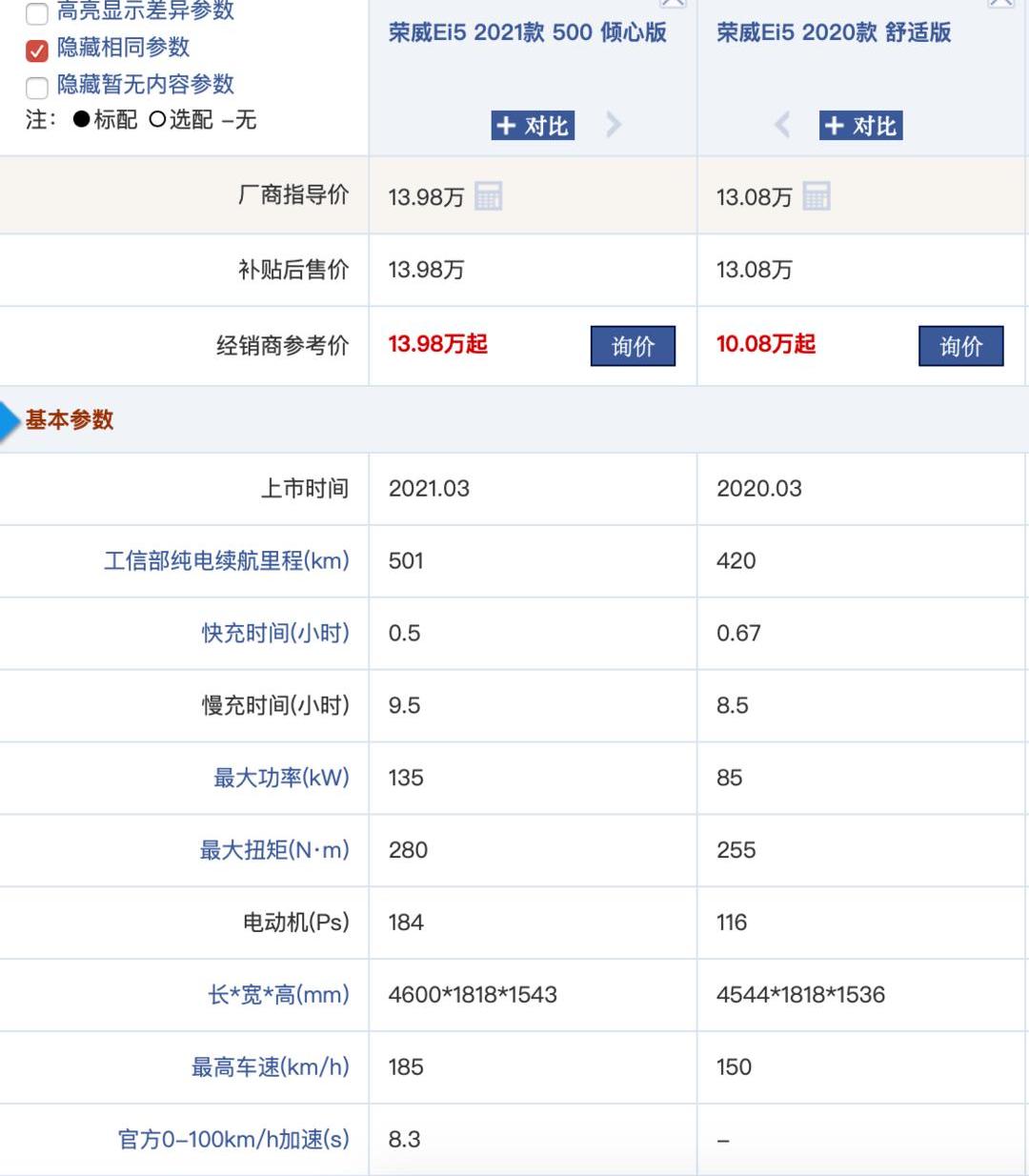1029x1176 pixels.
Task: Select the 补贴后售价 row label
Action: coord(293,270)
